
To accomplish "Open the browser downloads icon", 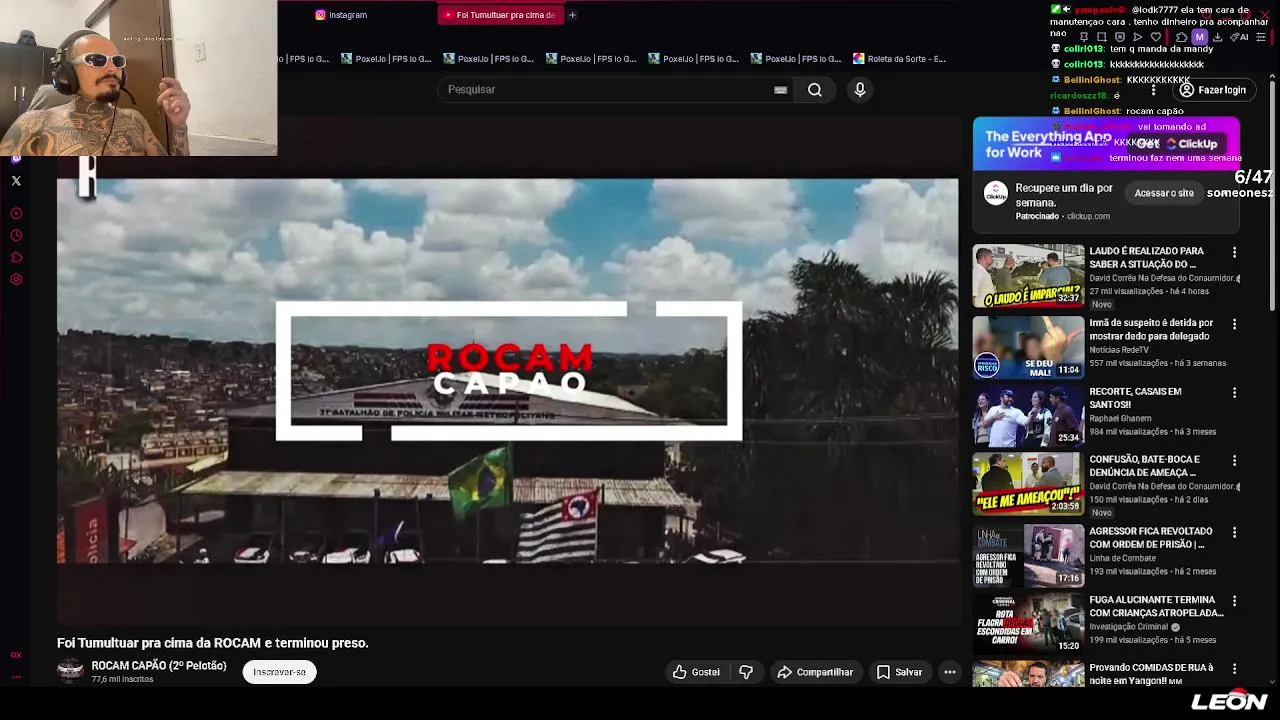I will [x=1217, y=37].
